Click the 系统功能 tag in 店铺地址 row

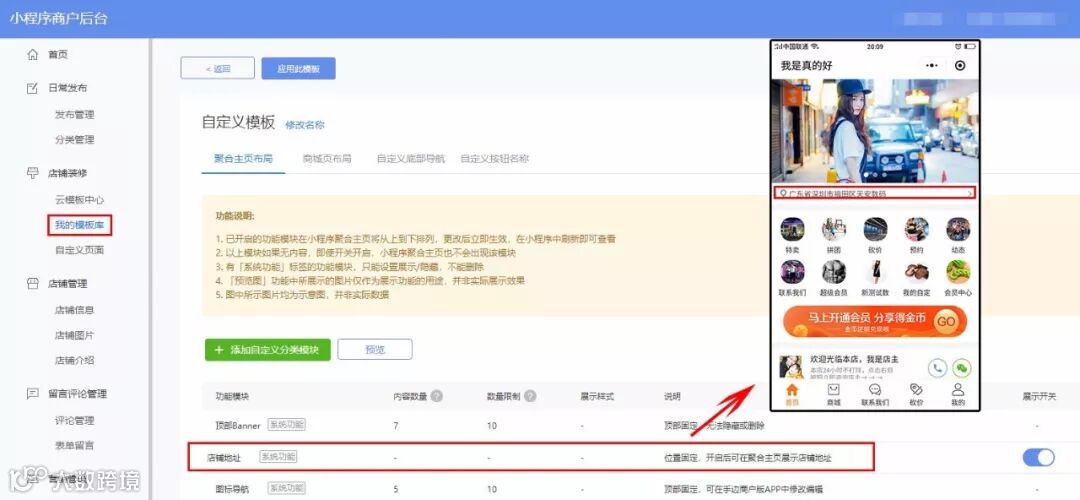pyautogui.click(x=279, y=457)
